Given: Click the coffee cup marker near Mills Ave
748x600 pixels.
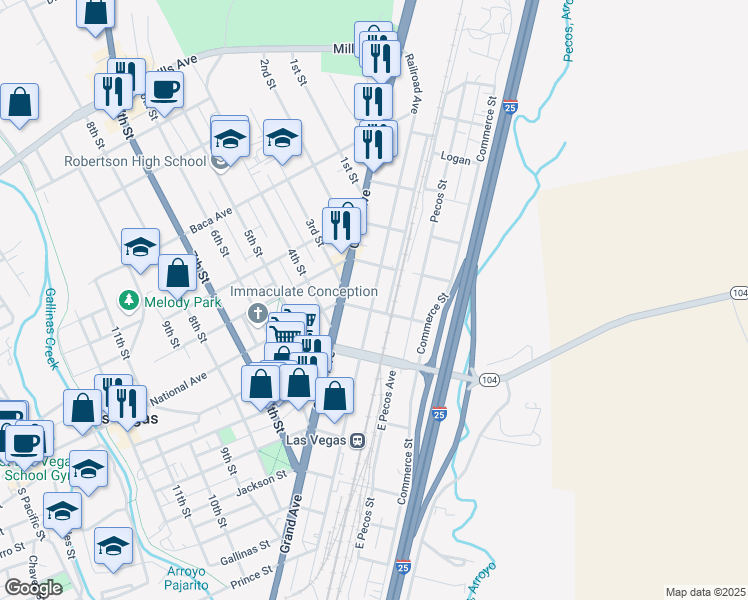Looking at the screenshot, I should 165,93.
